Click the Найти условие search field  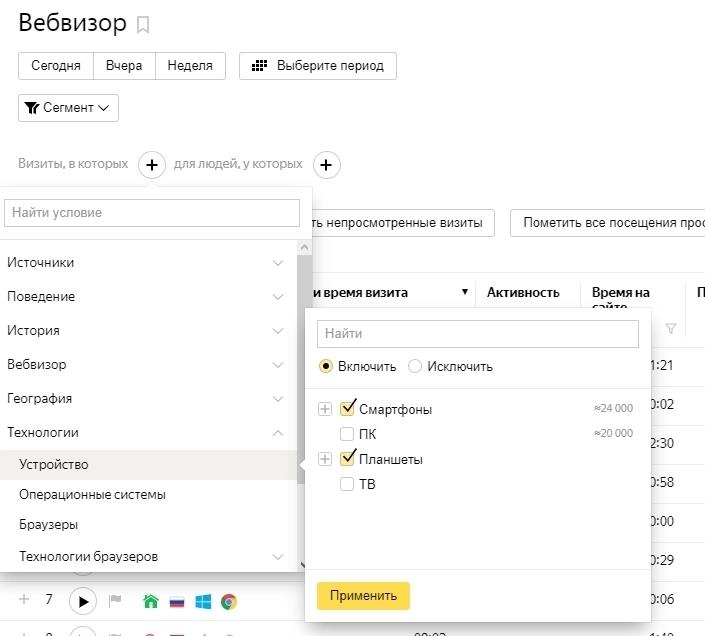[152, 213]
